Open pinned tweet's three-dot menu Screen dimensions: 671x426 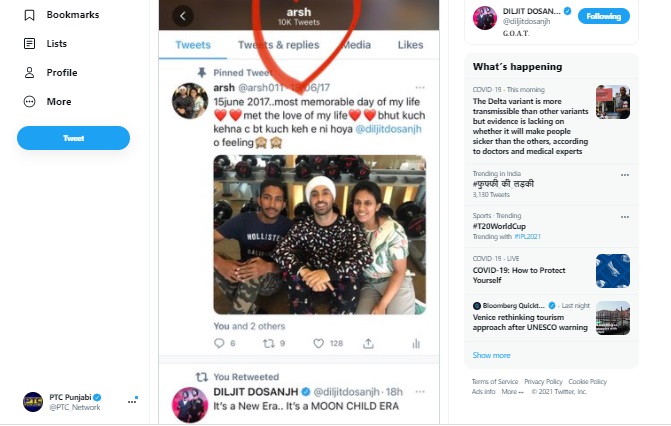pyautogui.click(x=420, y=88)
